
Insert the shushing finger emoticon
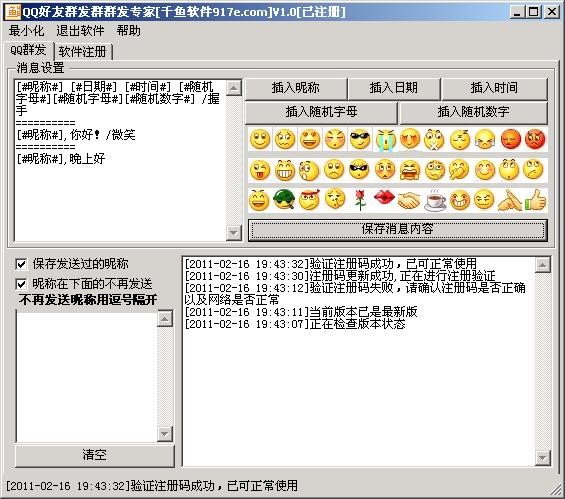(335, 199)
